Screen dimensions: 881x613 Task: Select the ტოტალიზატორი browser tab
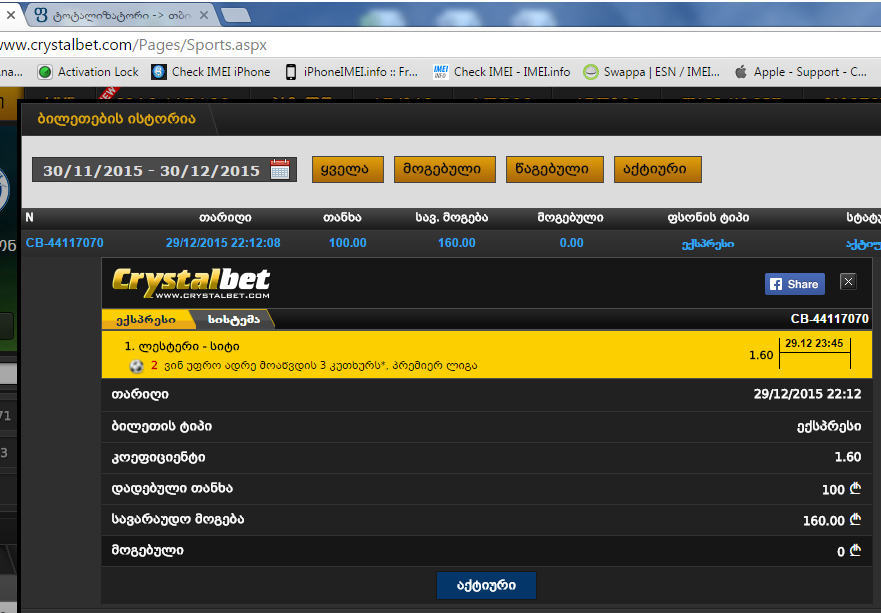tap(121, 16)
